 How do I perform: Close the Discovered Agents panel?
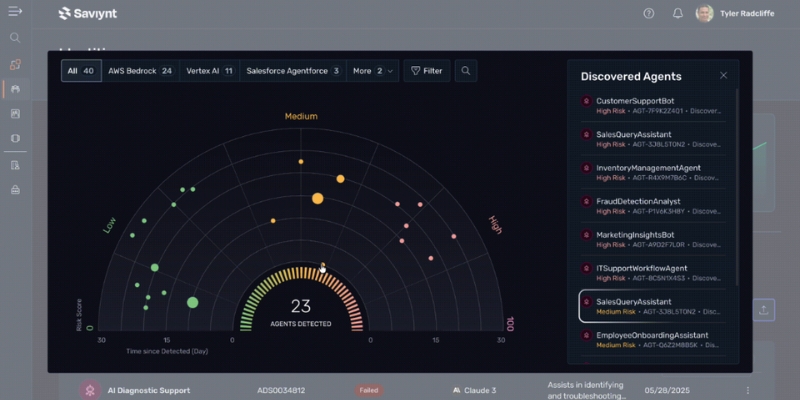click(724, 76)
